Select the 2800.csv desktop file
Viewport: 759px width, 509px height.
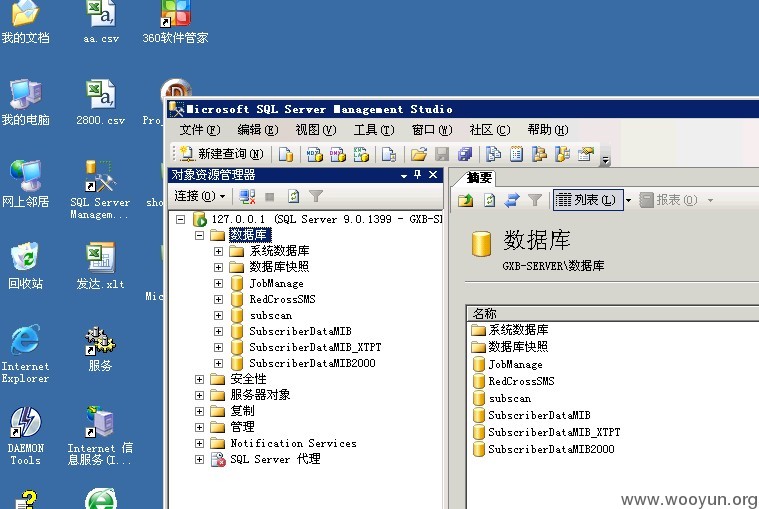point(100,103)
